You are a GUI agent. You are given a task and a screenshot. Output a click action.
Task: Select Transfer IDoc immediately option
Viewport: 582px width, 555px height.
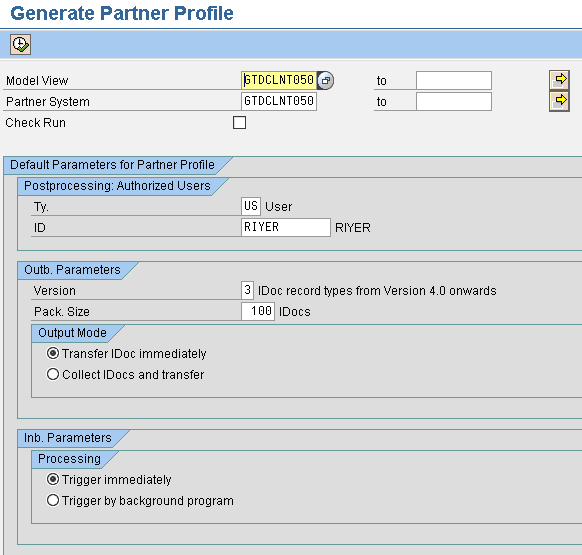coord(53,353)
